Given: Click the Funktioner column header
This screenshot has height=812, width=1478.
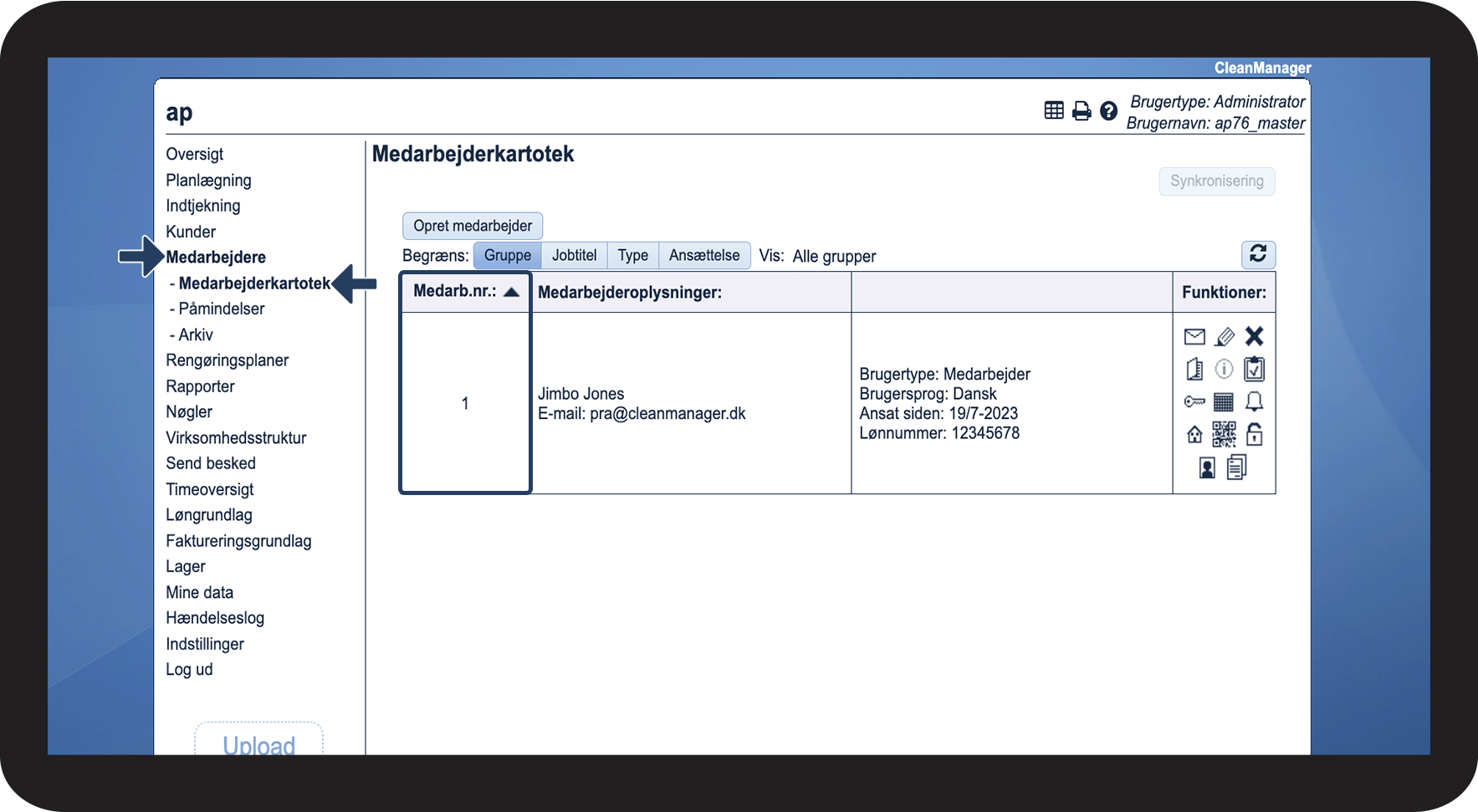Looking at the screenshot, I should coord(1224,293).
